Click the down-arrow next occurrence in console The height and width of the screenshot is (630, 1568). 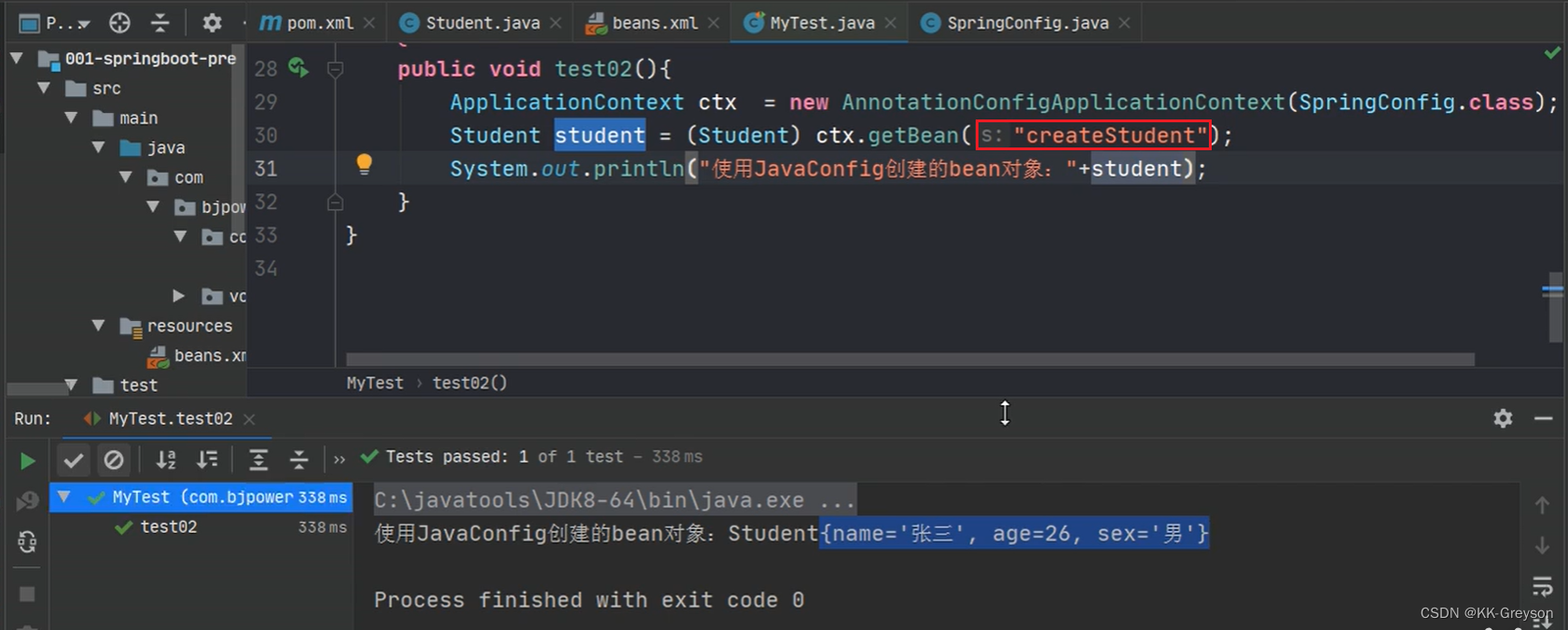(x=1543, y=545)
